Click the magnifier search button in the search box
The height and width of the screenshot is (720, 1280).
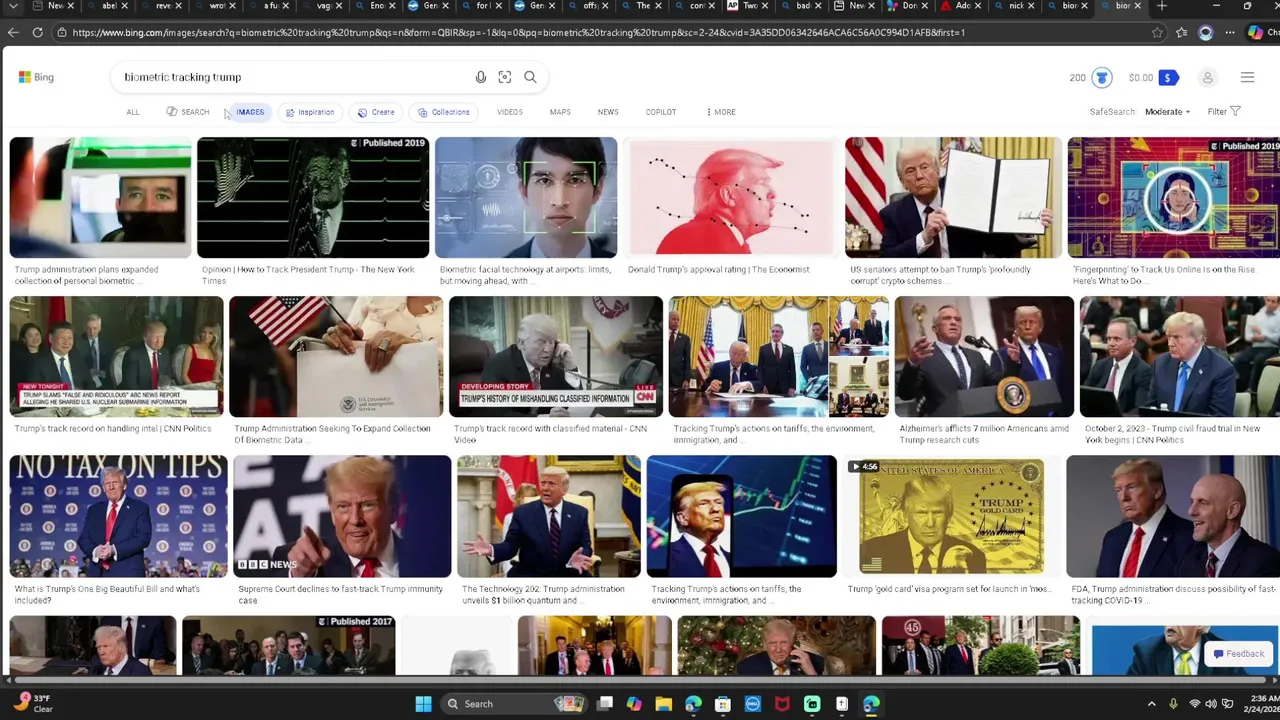click(x=530, y=77)
